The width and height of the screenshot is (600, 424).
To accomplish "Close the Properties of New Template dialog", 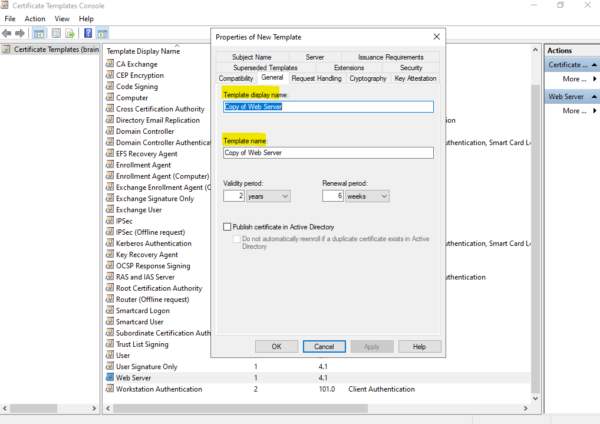I will coord(437,37).
